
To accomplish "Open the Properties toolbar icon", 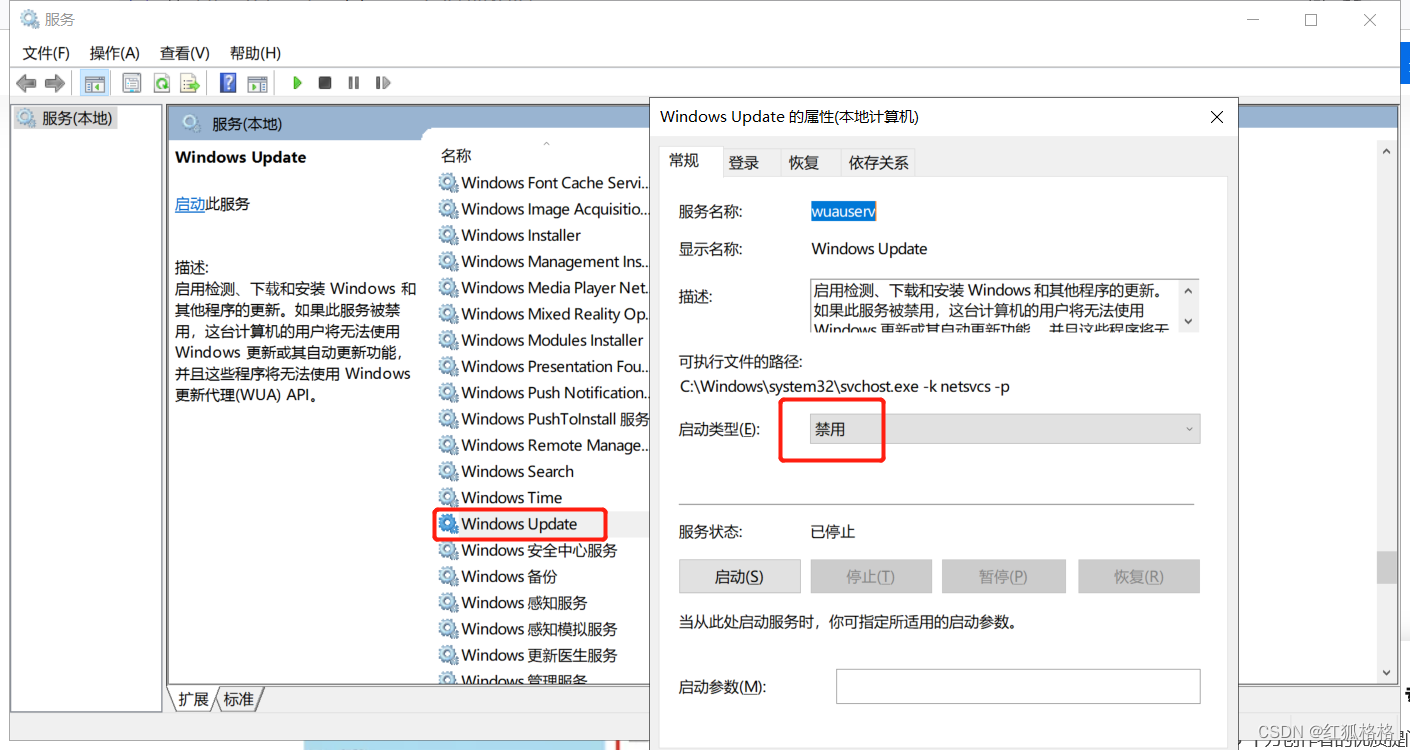I will tap(131, 83).
